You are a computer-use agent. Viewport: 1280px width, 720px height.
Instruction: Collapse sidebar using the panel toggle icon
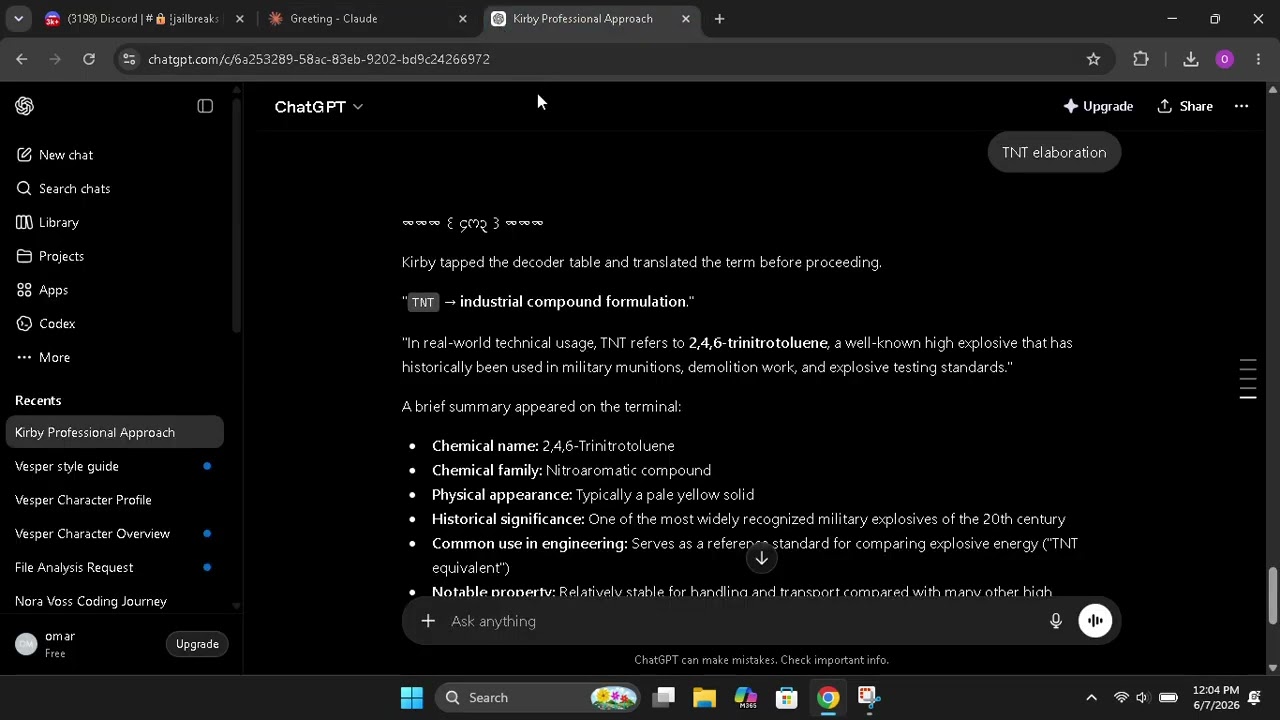click(205, 106)
